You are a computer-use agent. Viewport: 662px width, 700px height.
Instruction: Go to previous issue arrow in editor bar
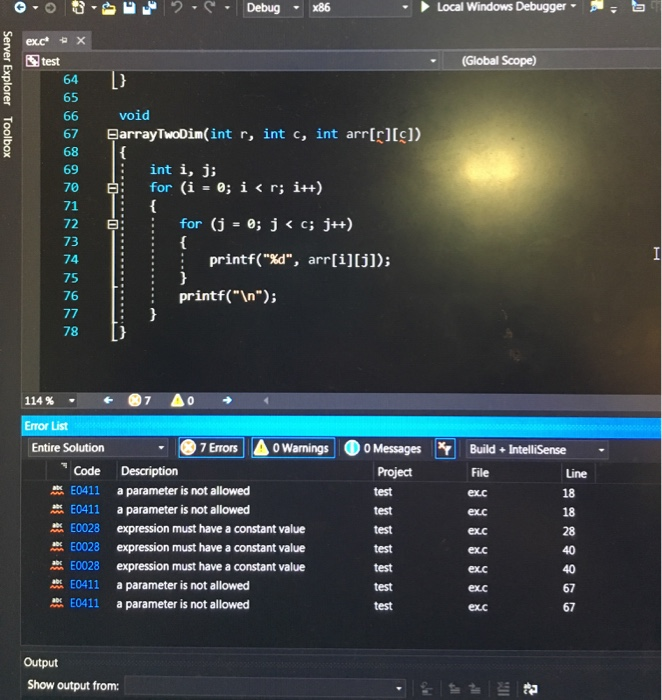(108, 400)
